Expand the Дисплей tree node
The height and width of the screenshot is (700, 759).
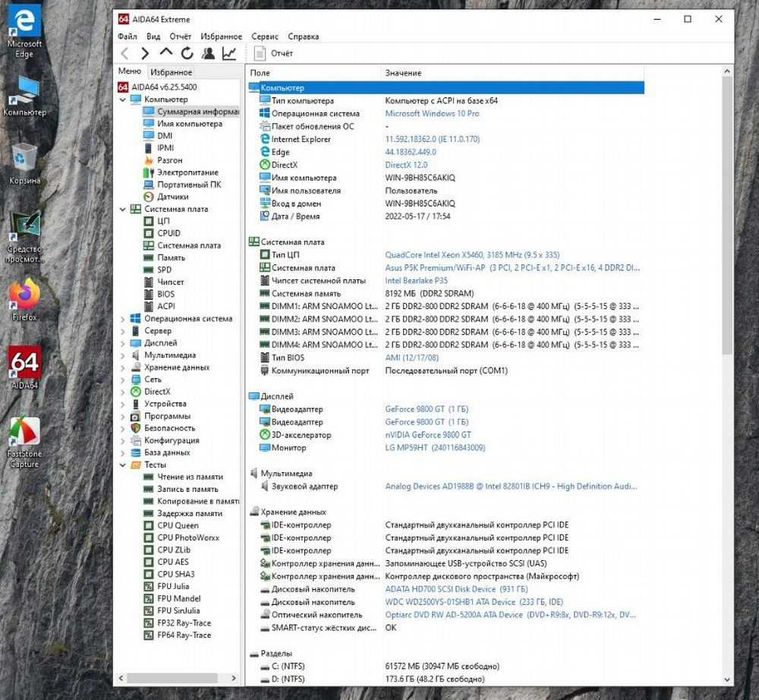[x=123, y=344]
